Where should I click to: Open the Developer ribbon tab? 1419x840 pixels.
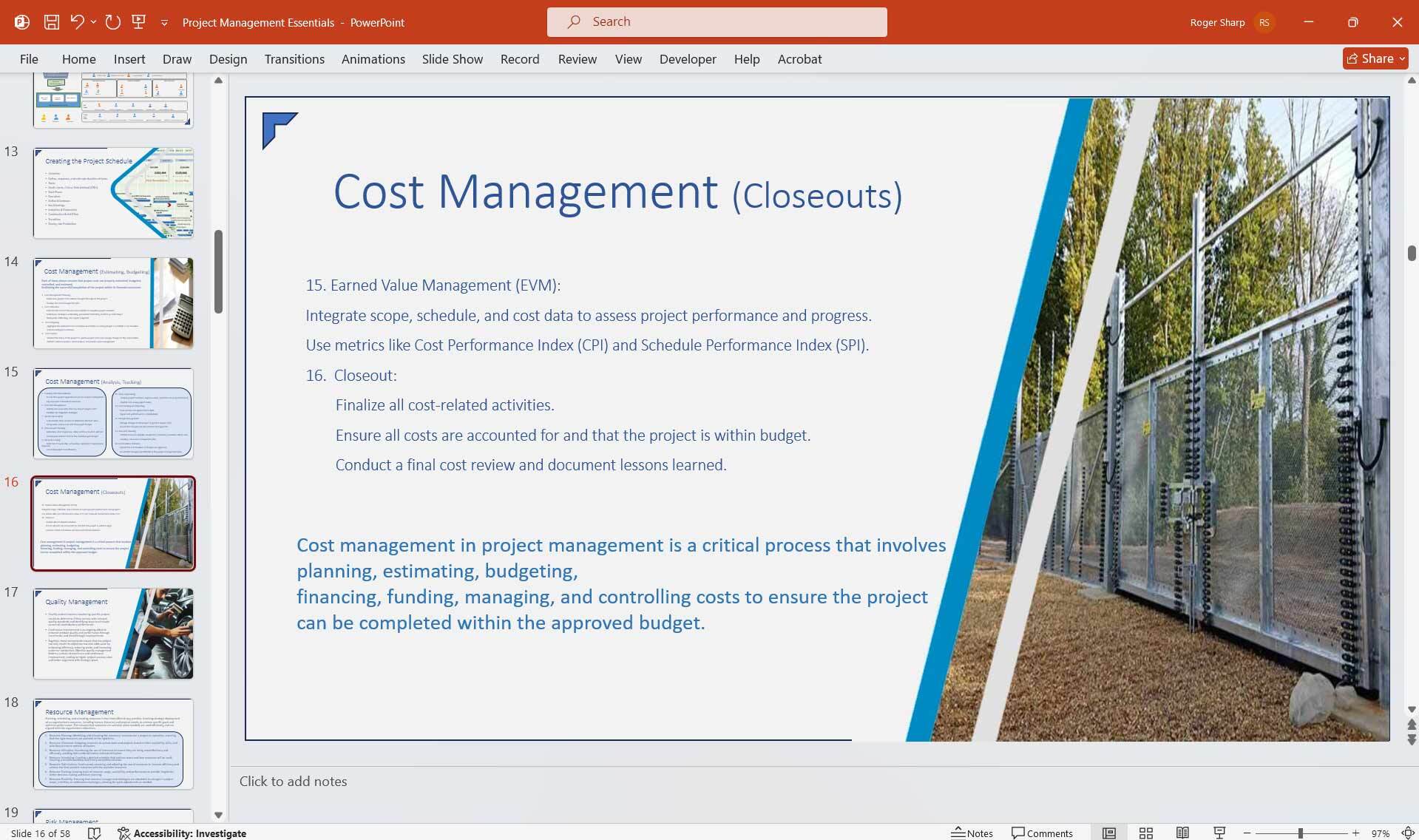pyautogui.click(x=687, y=58)
